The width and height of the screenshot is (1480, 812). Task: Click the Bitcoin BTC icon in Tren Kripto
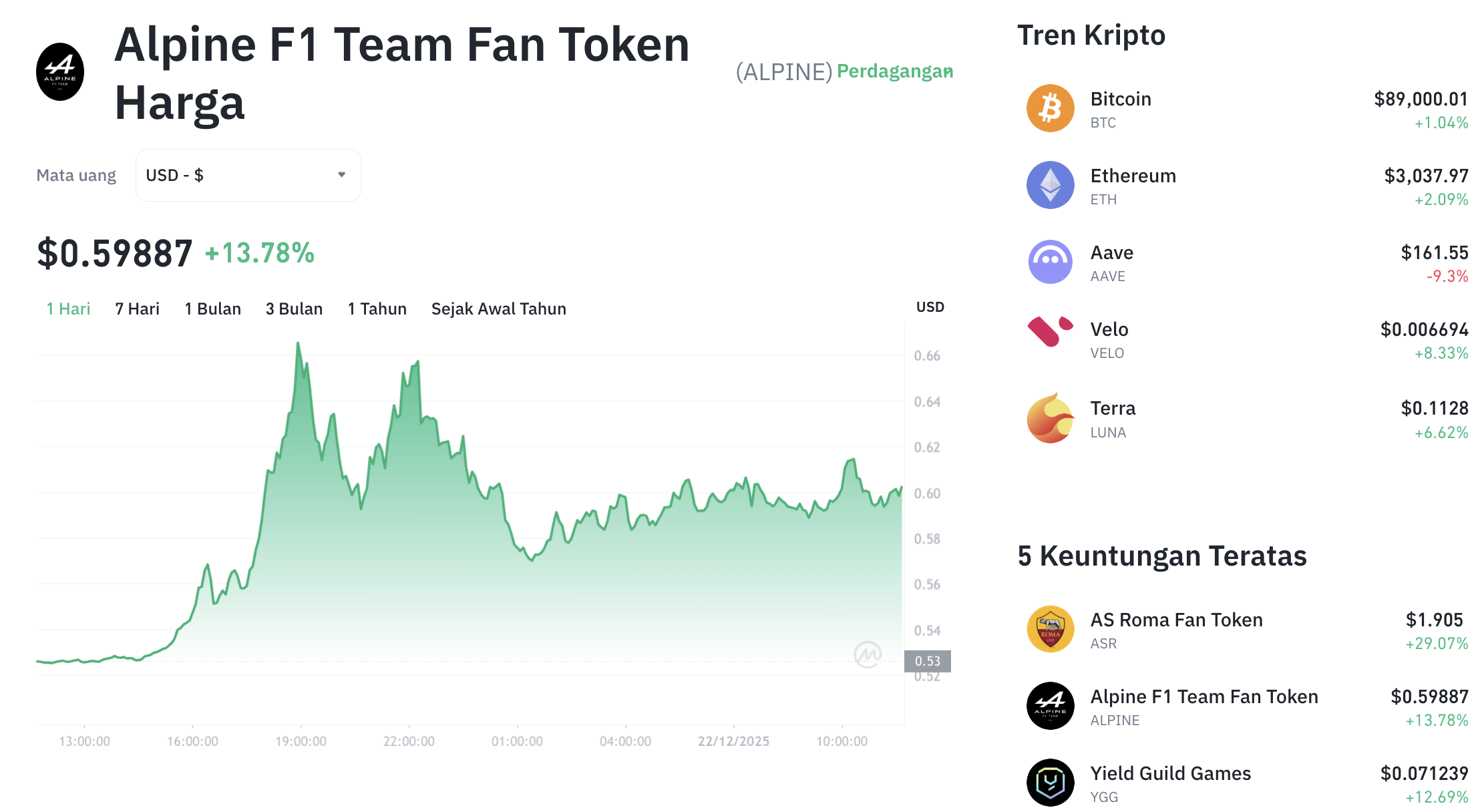tap(1050, 108)
